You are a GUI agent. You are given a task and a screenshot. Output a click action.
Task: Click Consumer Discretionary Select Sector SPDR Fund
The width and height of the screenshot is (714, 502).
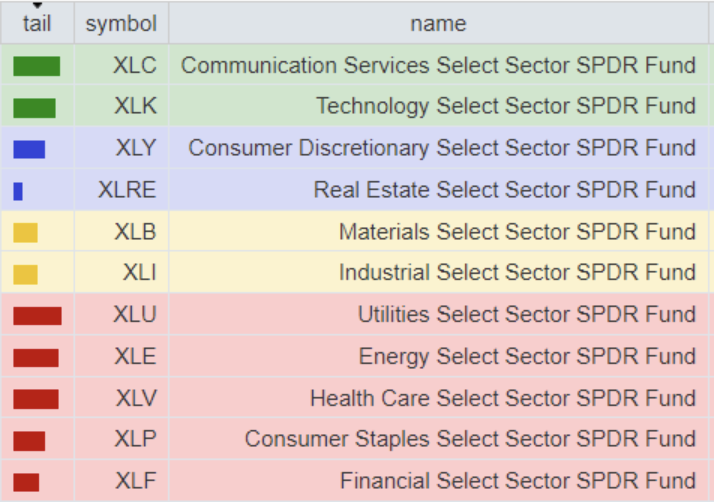[442, 149]
